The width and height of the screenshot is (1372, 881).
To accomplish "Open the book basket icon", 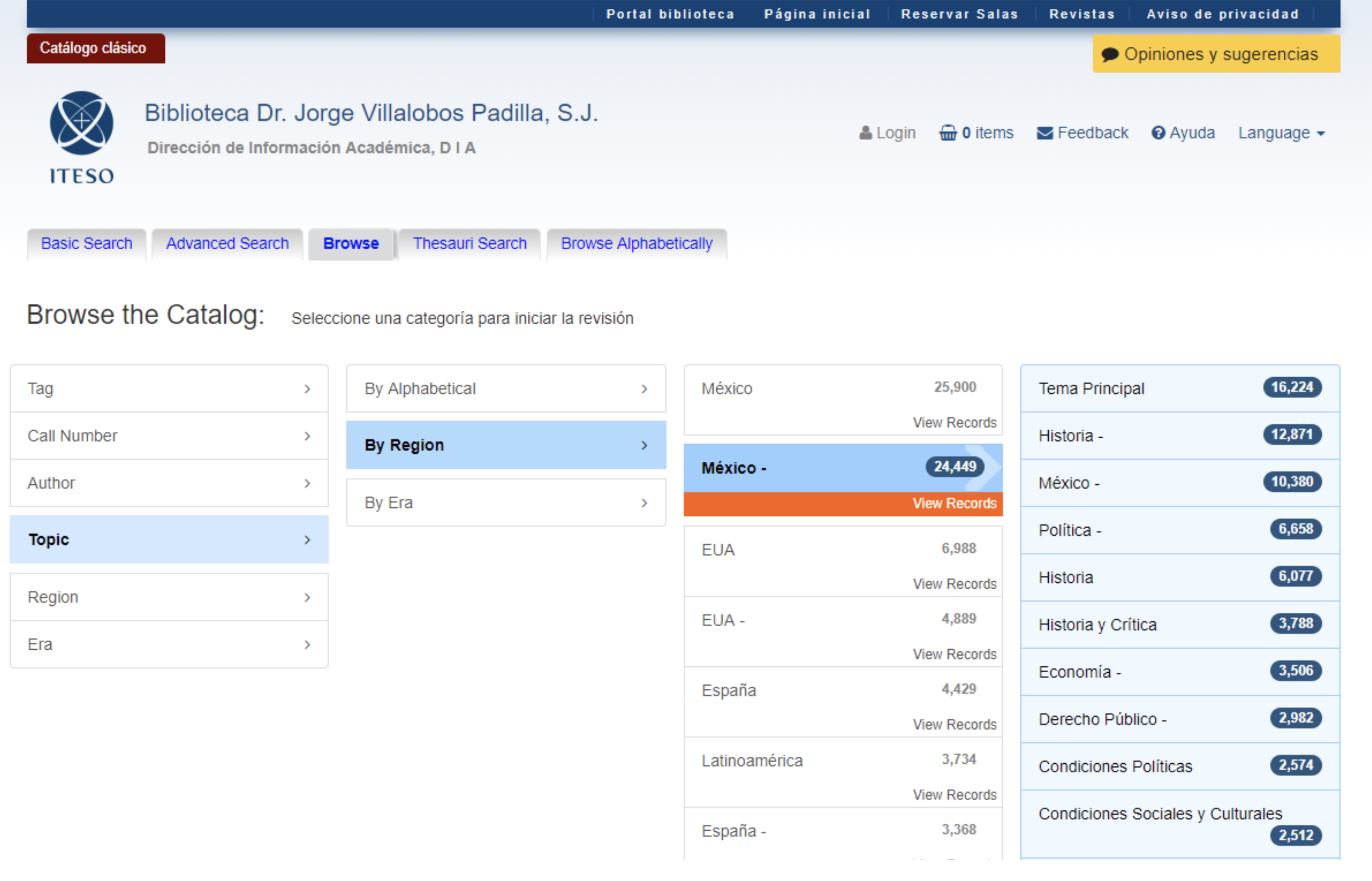I will (948, 133).
